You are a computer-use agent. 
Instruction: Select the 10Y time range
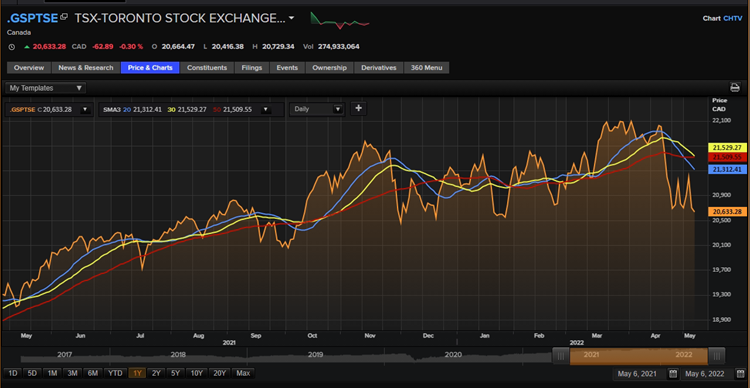(197, 373)
